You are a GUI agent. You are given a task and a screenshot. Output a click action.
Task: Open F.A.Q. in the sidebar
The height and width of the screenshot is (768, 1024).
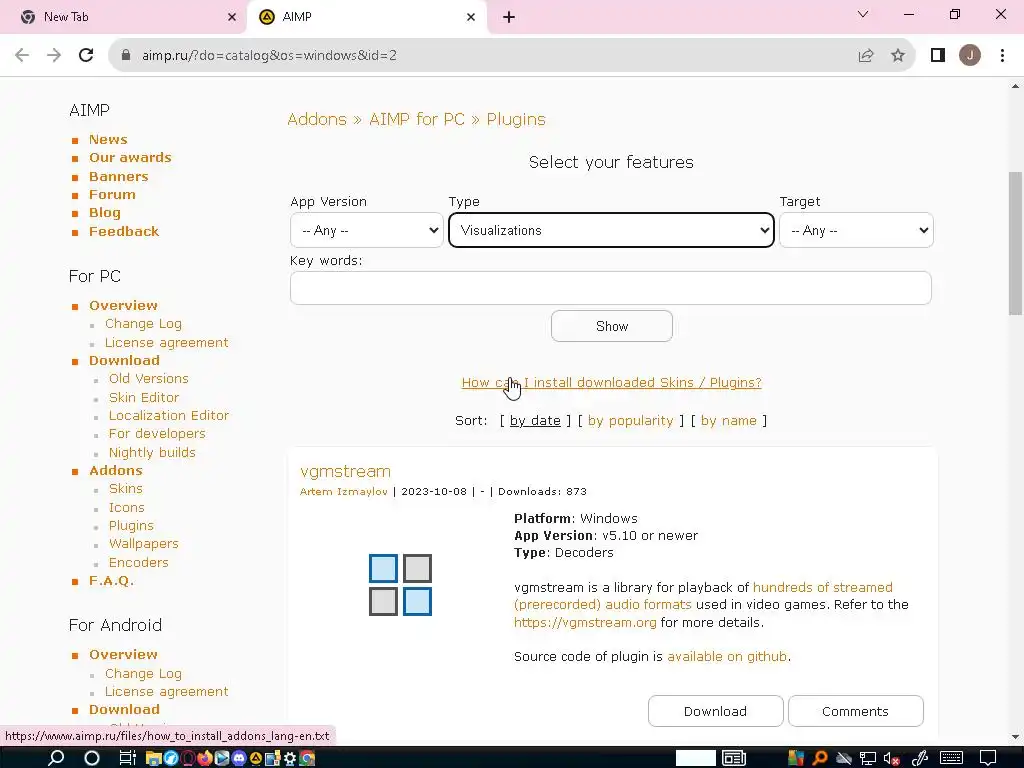pyautogui.click(x=111, y=581)
